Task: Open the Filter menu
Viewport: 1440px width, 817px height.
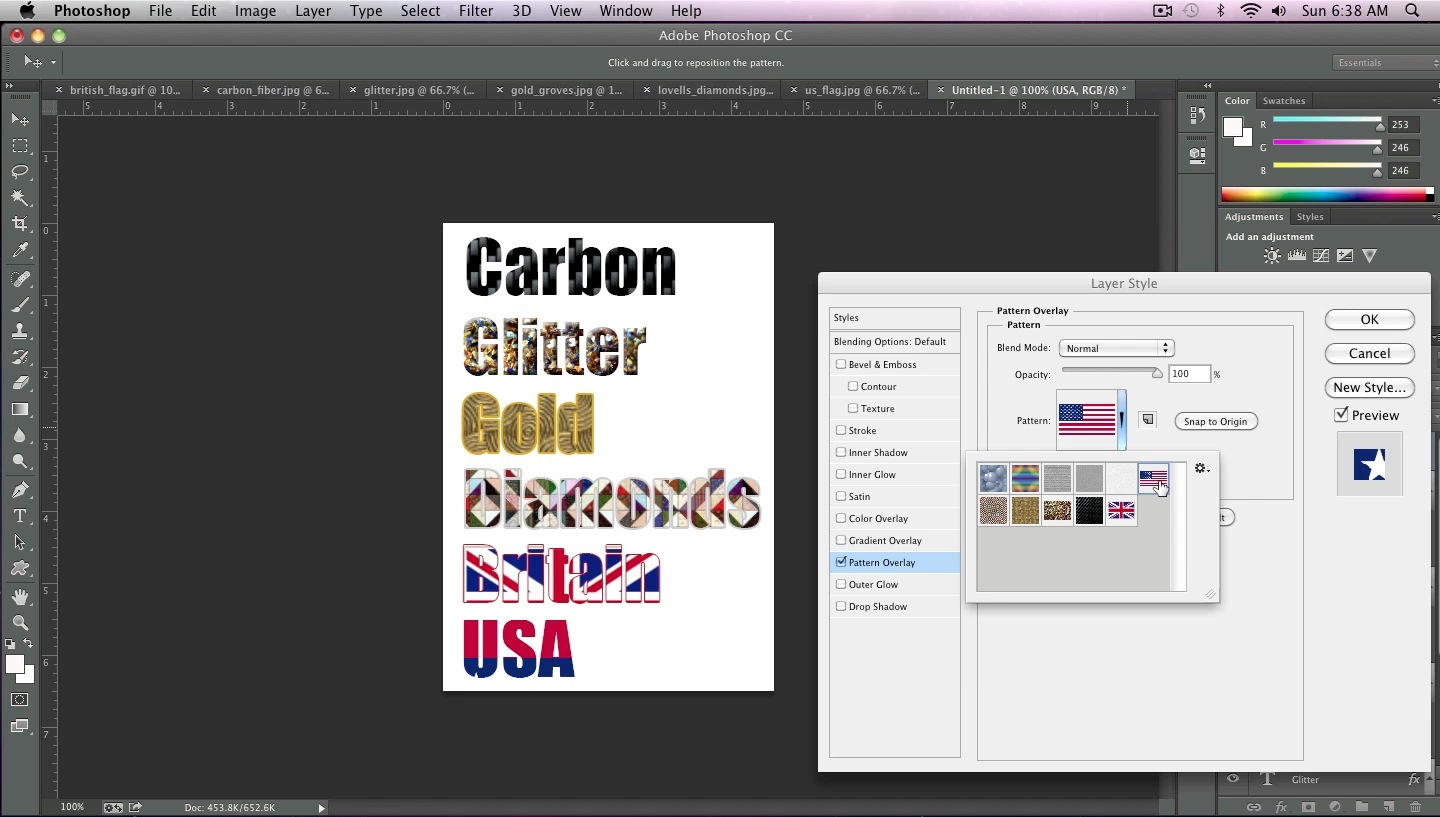Action: 476,11
